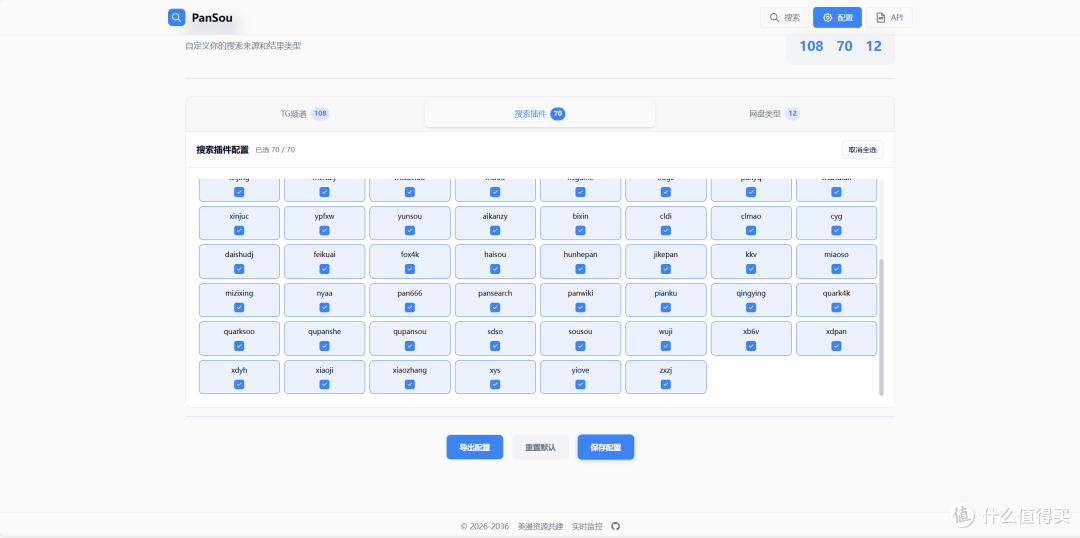Click the 导出配置 button
The image size is (1080, 538).
click(x=475, y=447)
